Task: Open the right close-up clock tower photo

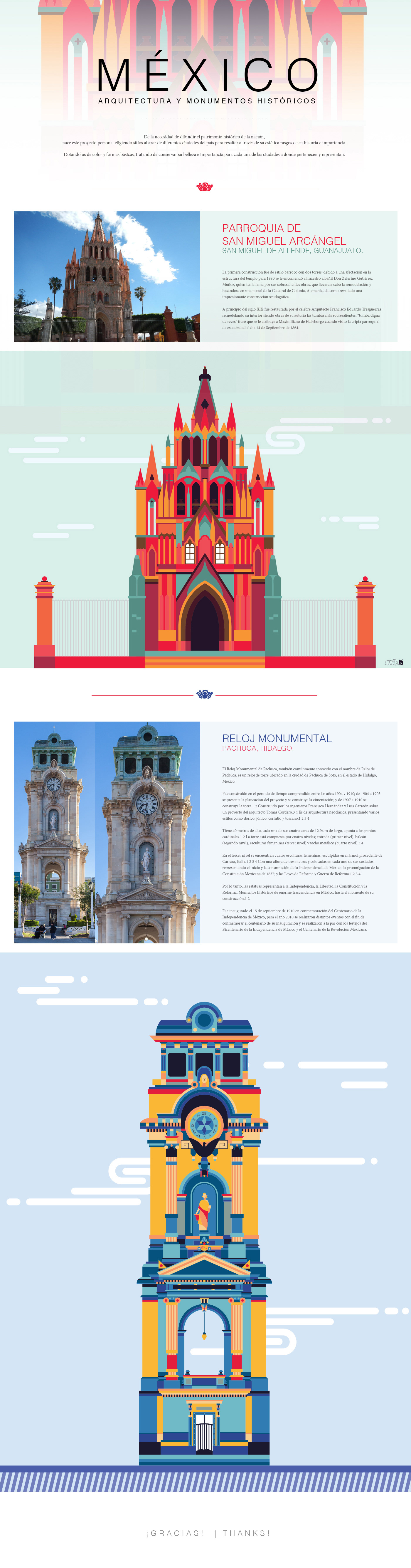Action: coord(148,832)
